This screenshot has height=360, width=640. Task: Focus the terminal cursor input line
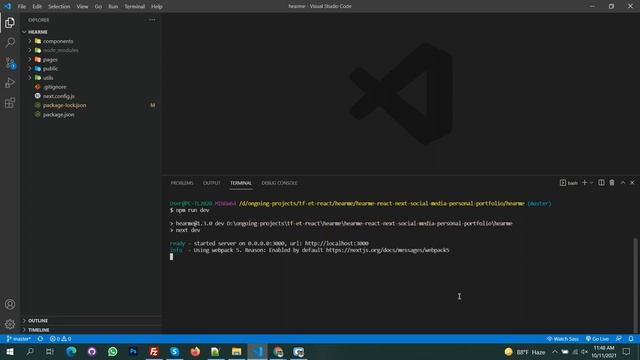click(171, 257)
